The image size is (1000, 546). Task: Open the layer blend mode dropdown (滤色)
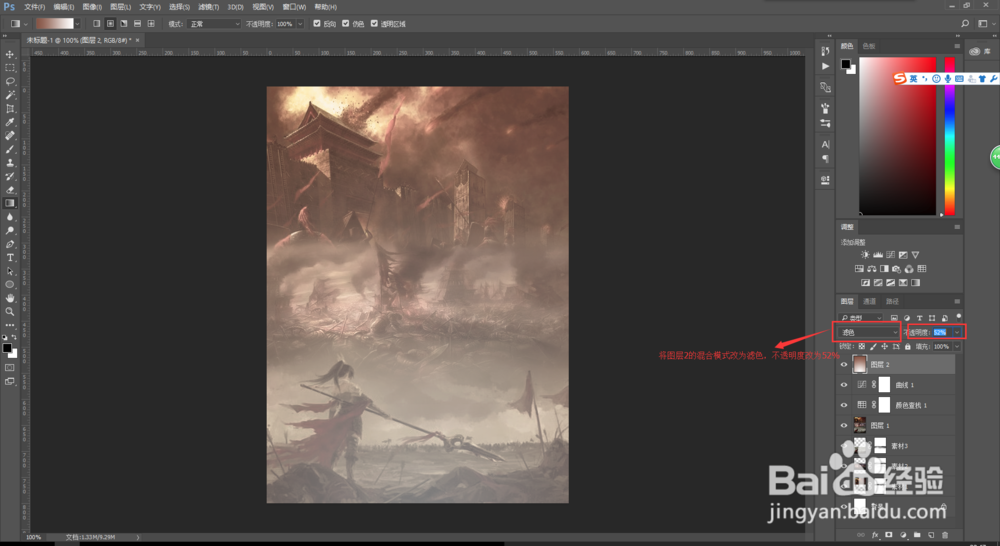point(868,332)
